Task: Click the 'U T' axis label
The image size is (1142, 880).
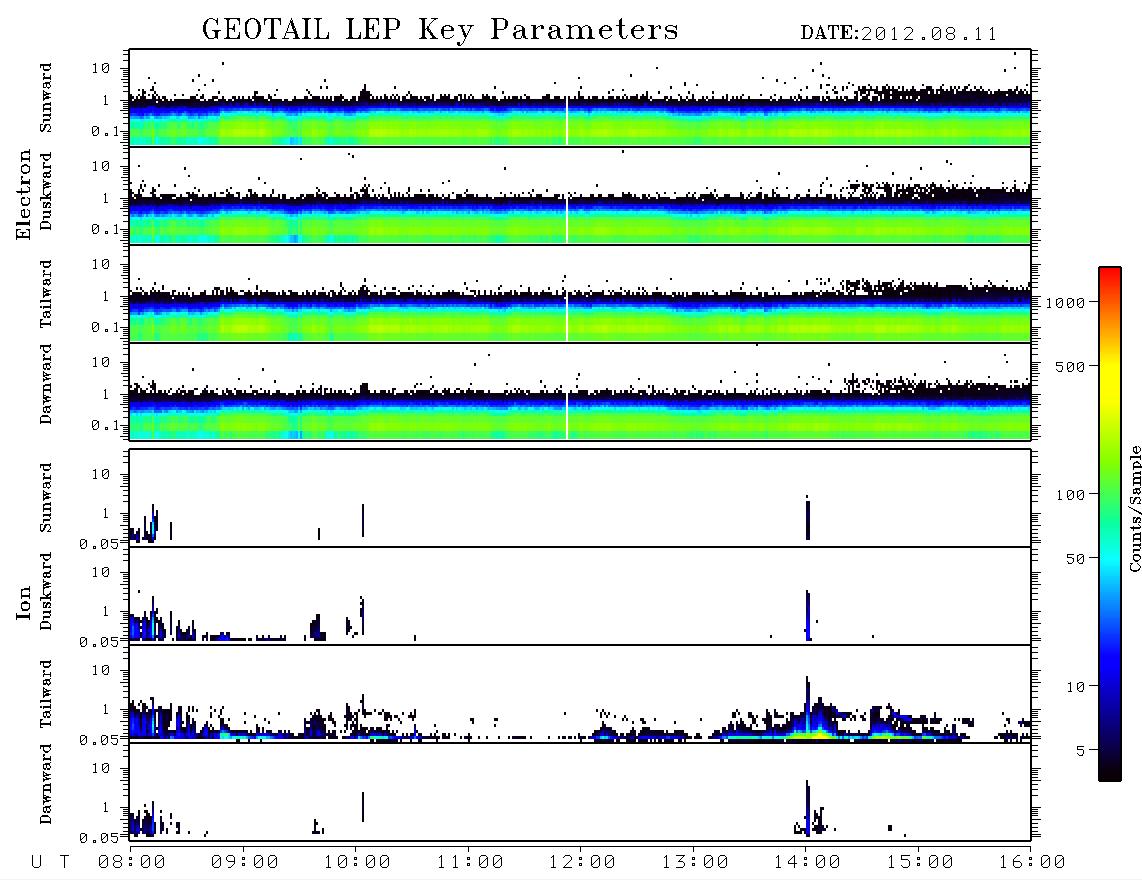Action: (x=50, y=862)
